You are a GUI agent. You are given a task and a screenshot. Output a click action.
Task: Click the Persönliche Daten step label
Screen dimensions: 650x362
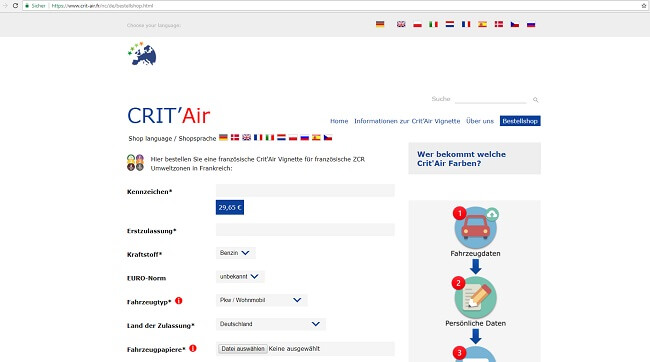point(475,323)
